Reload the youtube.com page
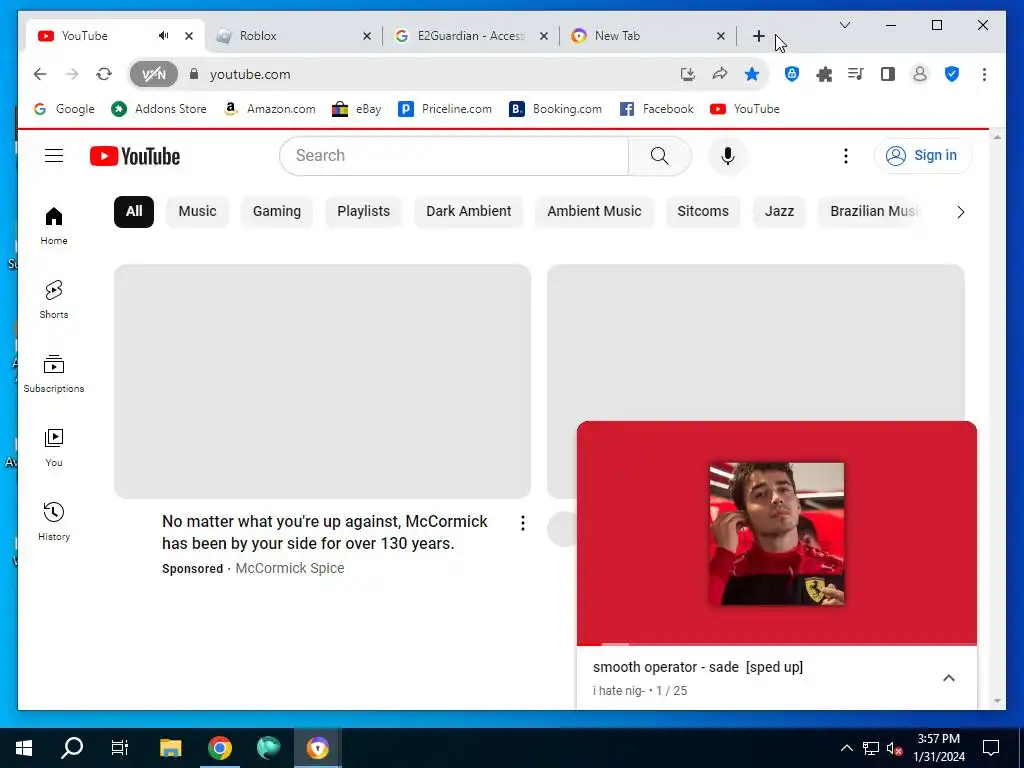The height and width of the screenshot is (768, 1024). (x=104, y=74)
